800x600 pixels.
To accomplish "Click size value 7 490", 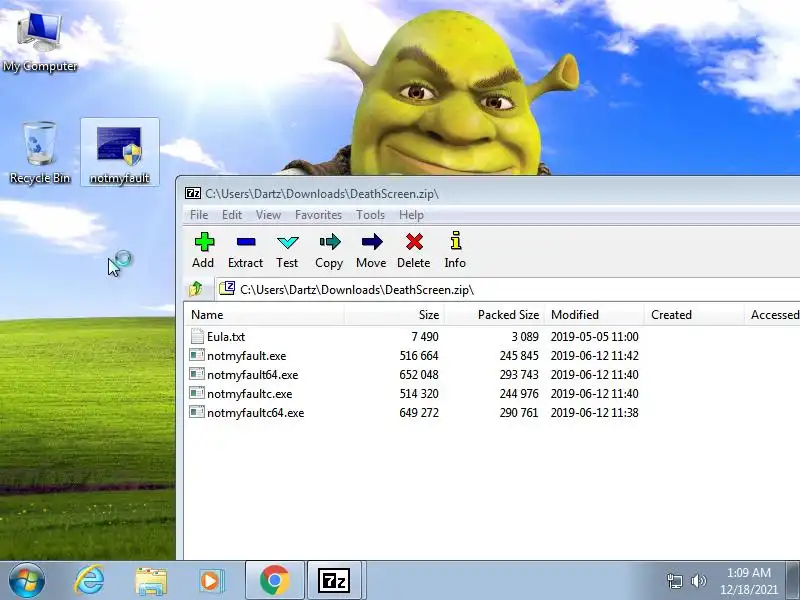I will pos(425,337).
